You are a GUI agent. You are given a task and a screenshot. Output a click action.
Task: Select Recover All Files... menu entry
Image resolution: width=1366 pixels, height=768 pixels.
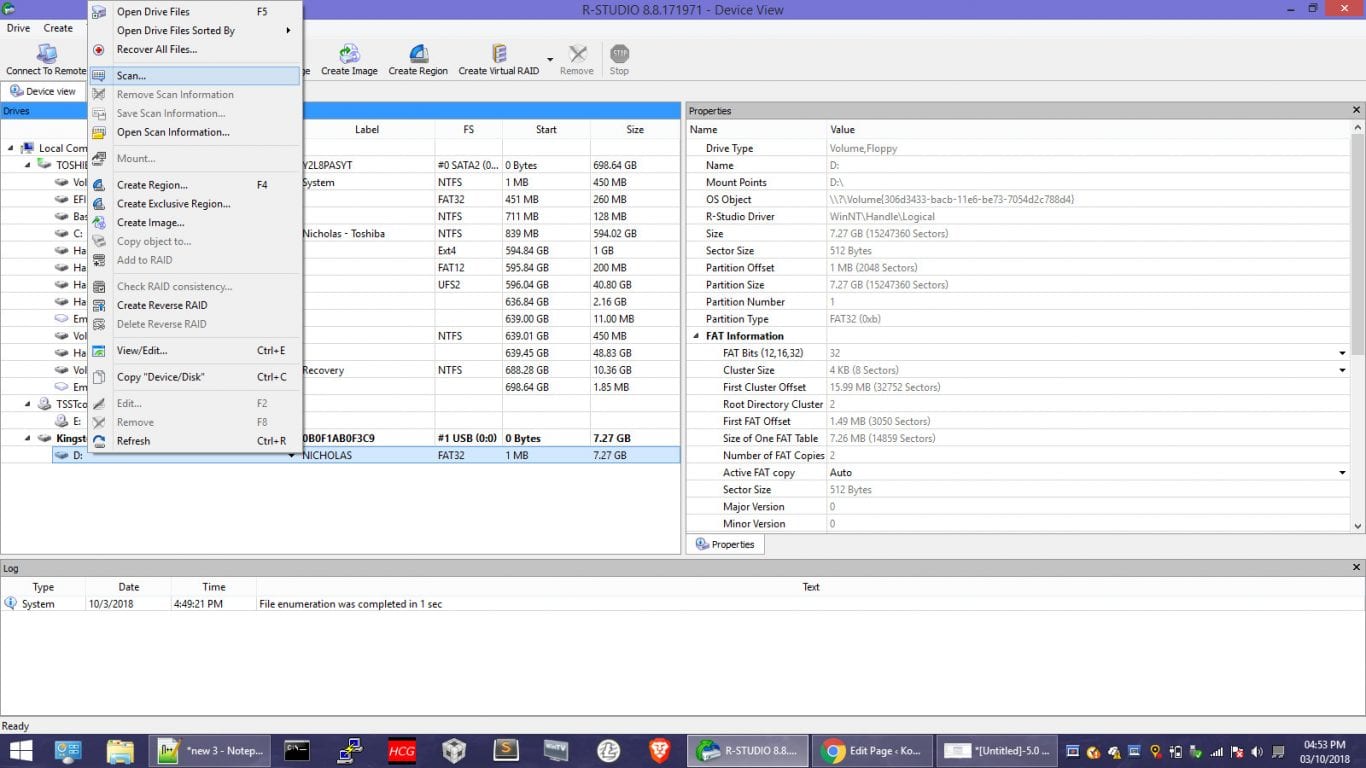[x=156, y=49]
